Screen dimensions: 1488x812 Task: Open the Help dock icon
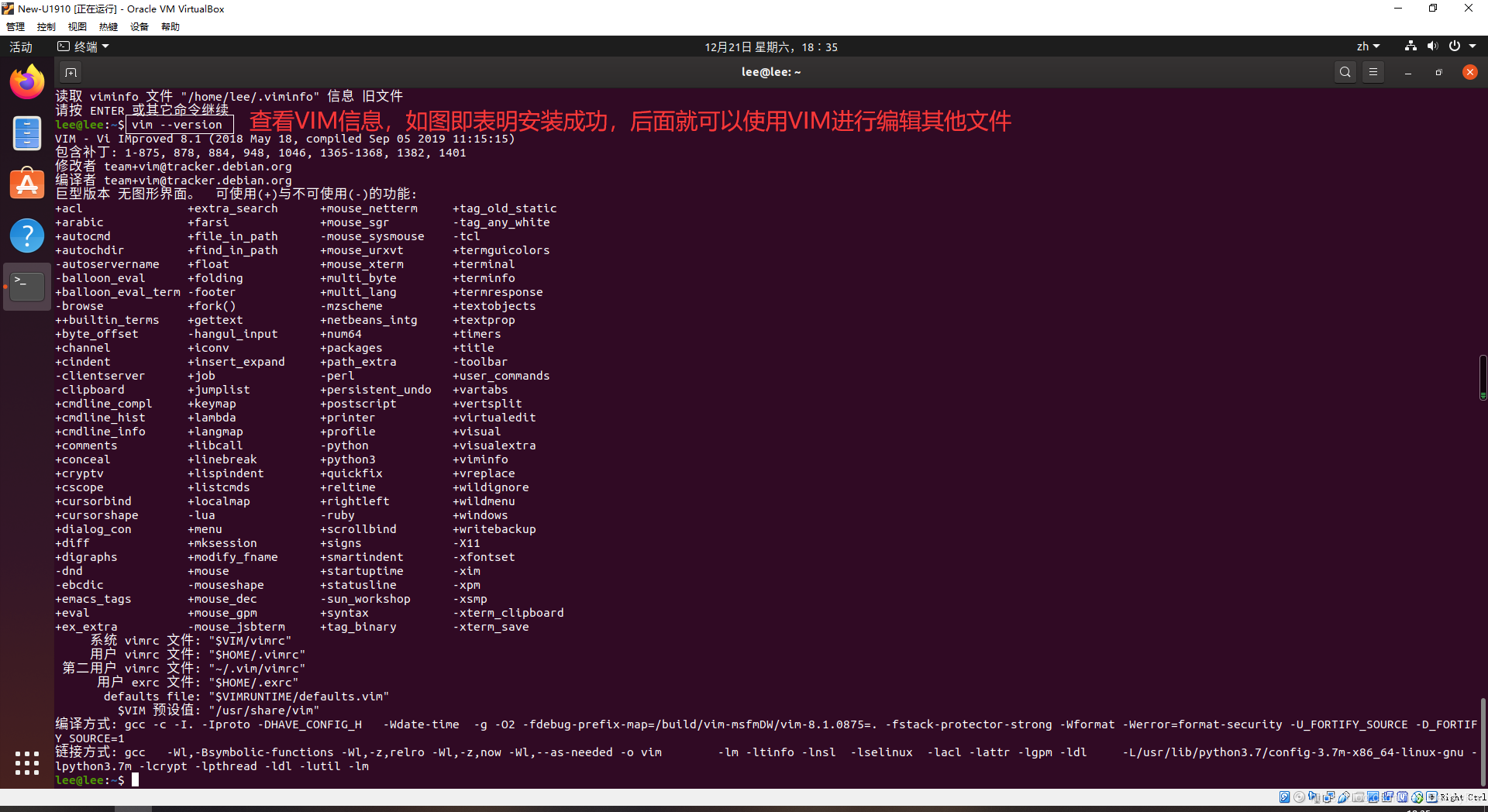click(x=27, y=236)
